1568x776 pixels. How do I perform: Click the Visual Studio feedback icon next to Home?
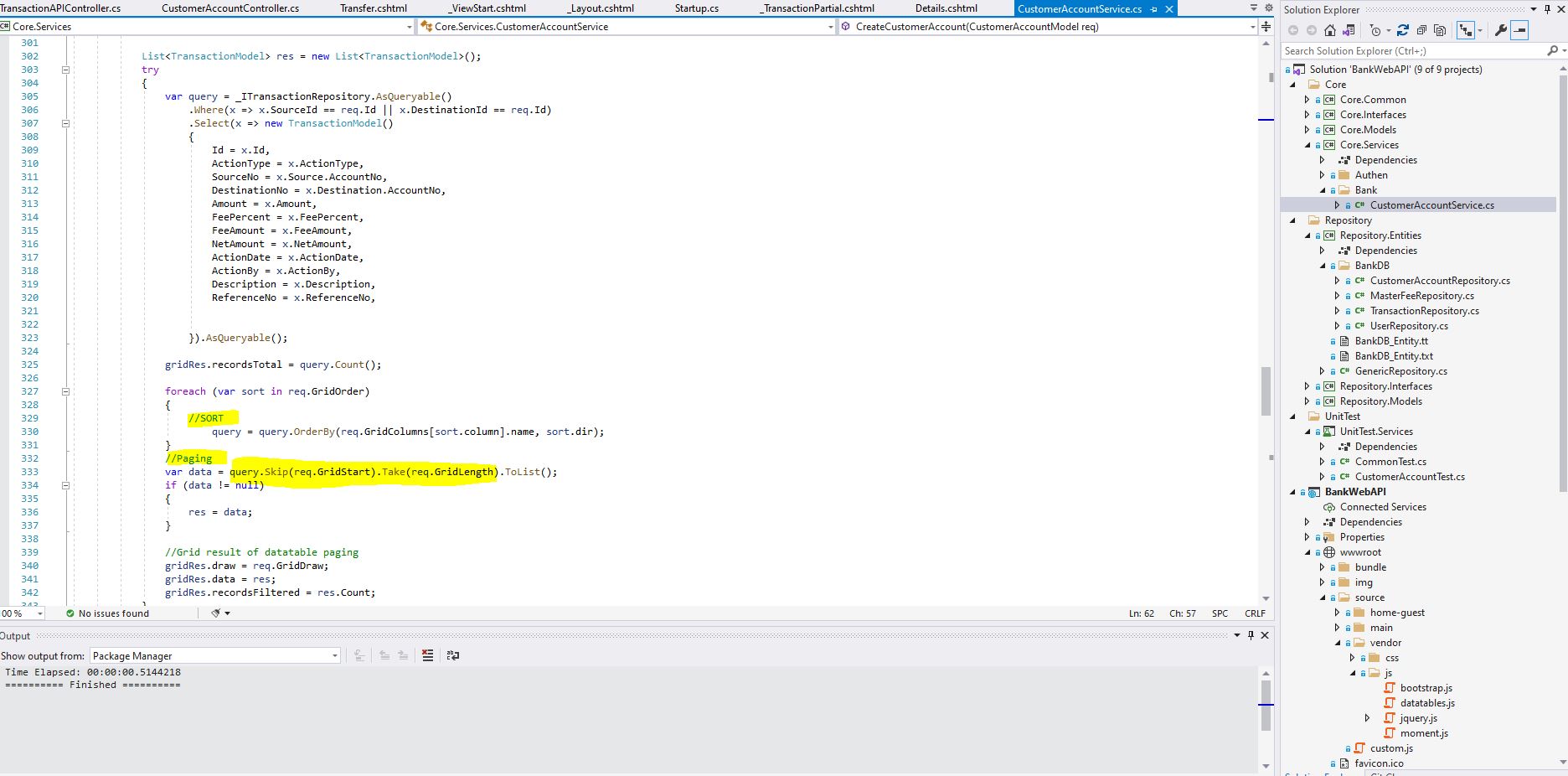tap(1349, 31)
